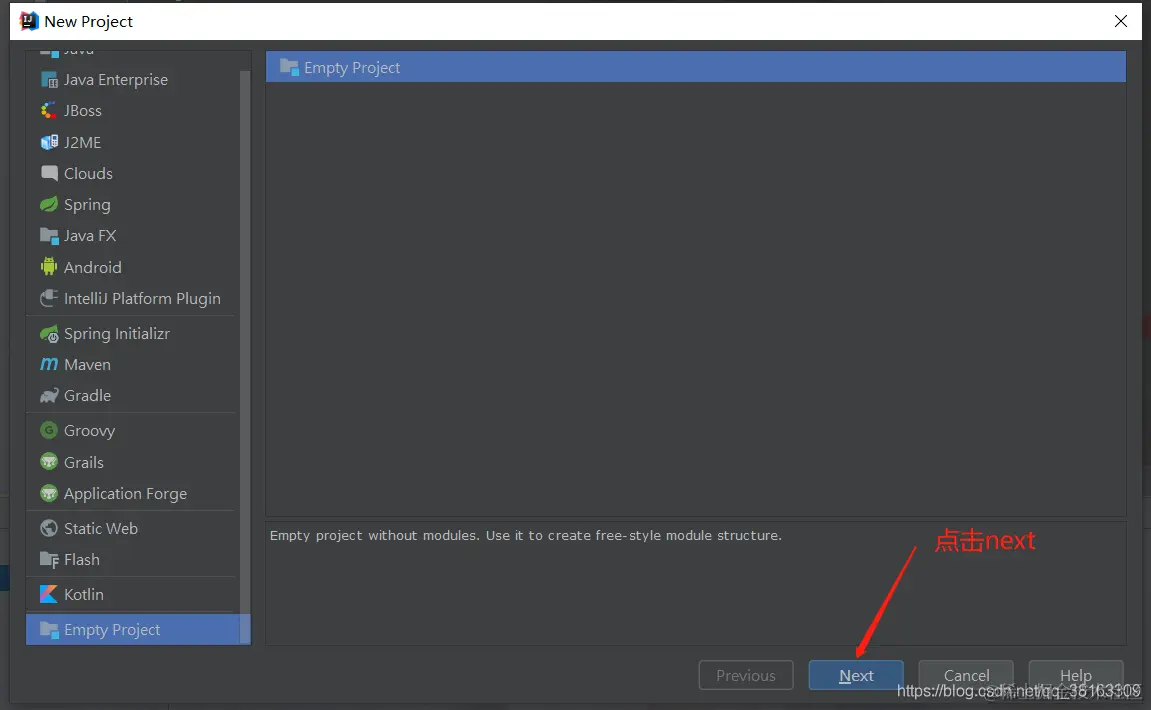Select Static Web project type
Screen dimensions: 1151x710
132,528
